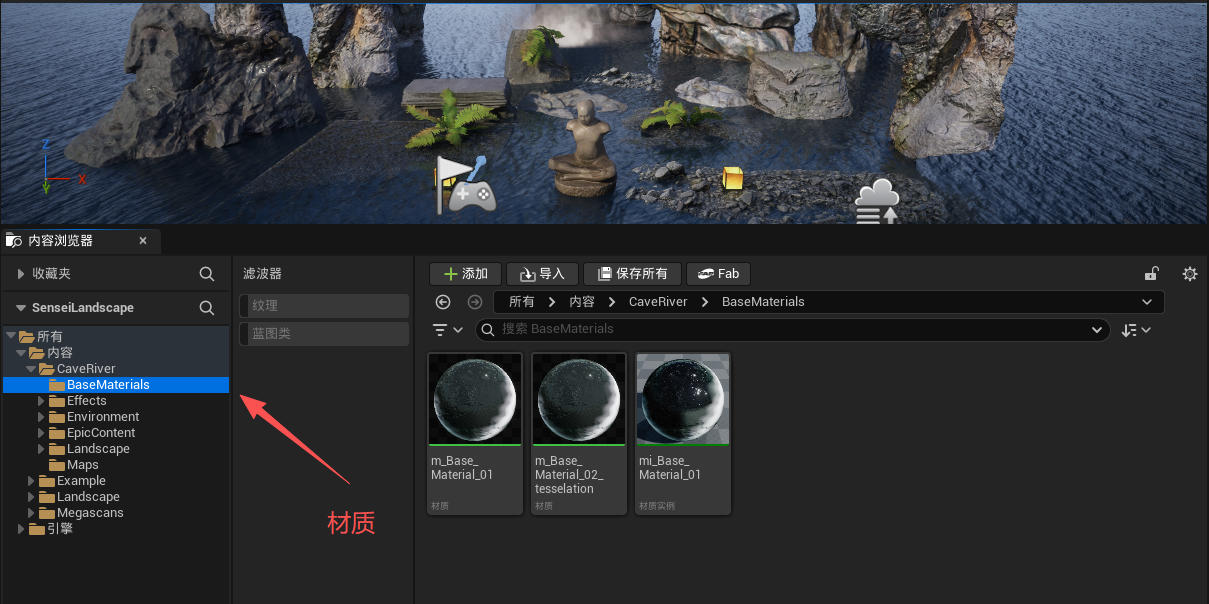
Task: Open the saved searches dropdown in search bar
Action: pyautogui.click(x=1096, y=329)
